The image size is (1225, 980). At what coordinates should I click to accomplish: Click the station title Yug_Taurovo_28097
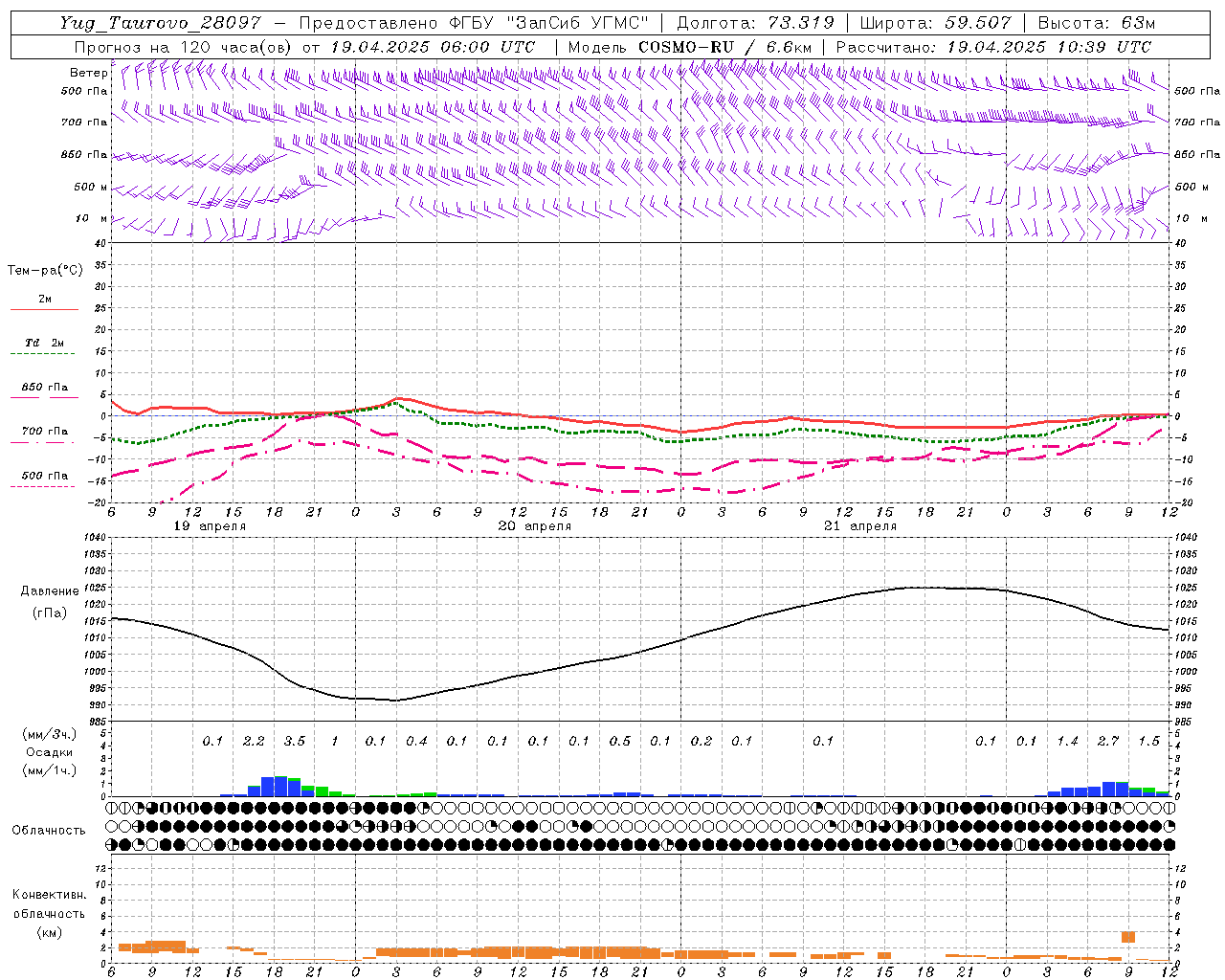pos(160,23)
